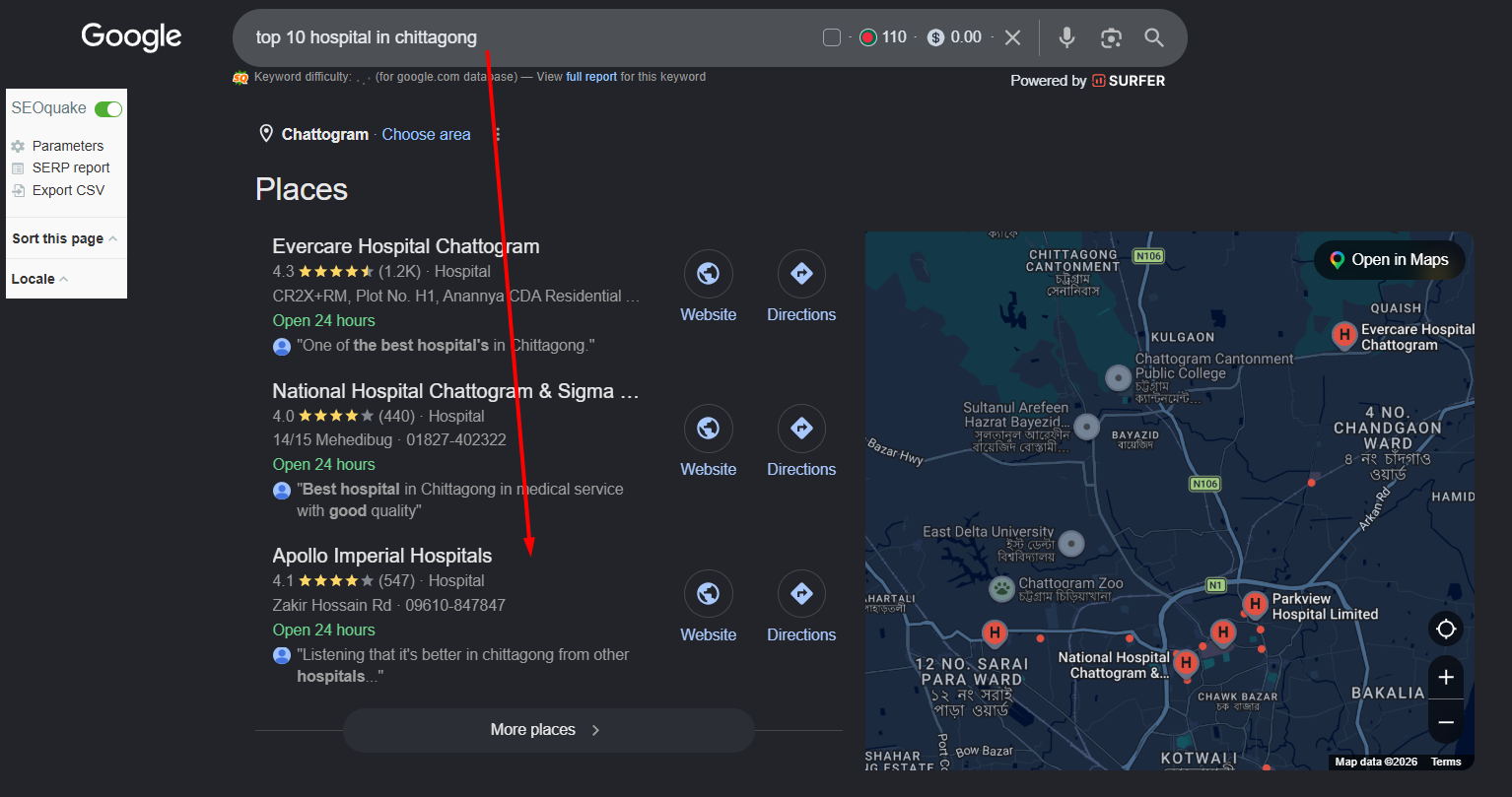Screen dimensions: 1512x797
Task: Zoom out on the map
Action: pos(1446,722)
